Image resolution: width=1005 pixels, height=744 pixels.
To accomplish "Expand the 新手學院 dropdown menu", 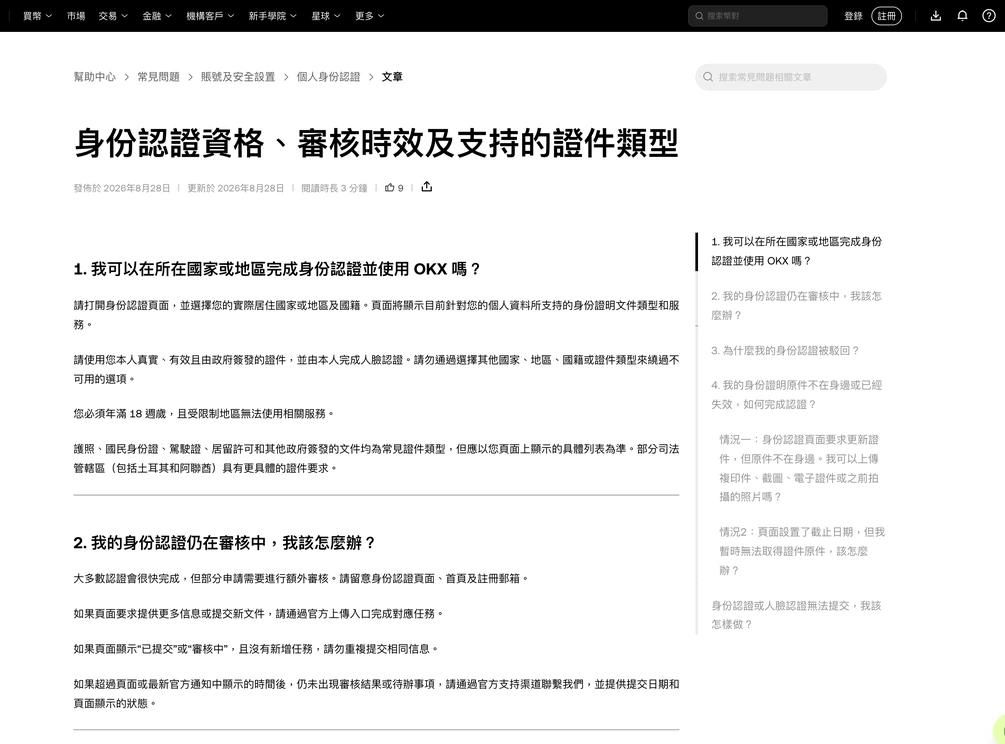I will pos(272,16).
